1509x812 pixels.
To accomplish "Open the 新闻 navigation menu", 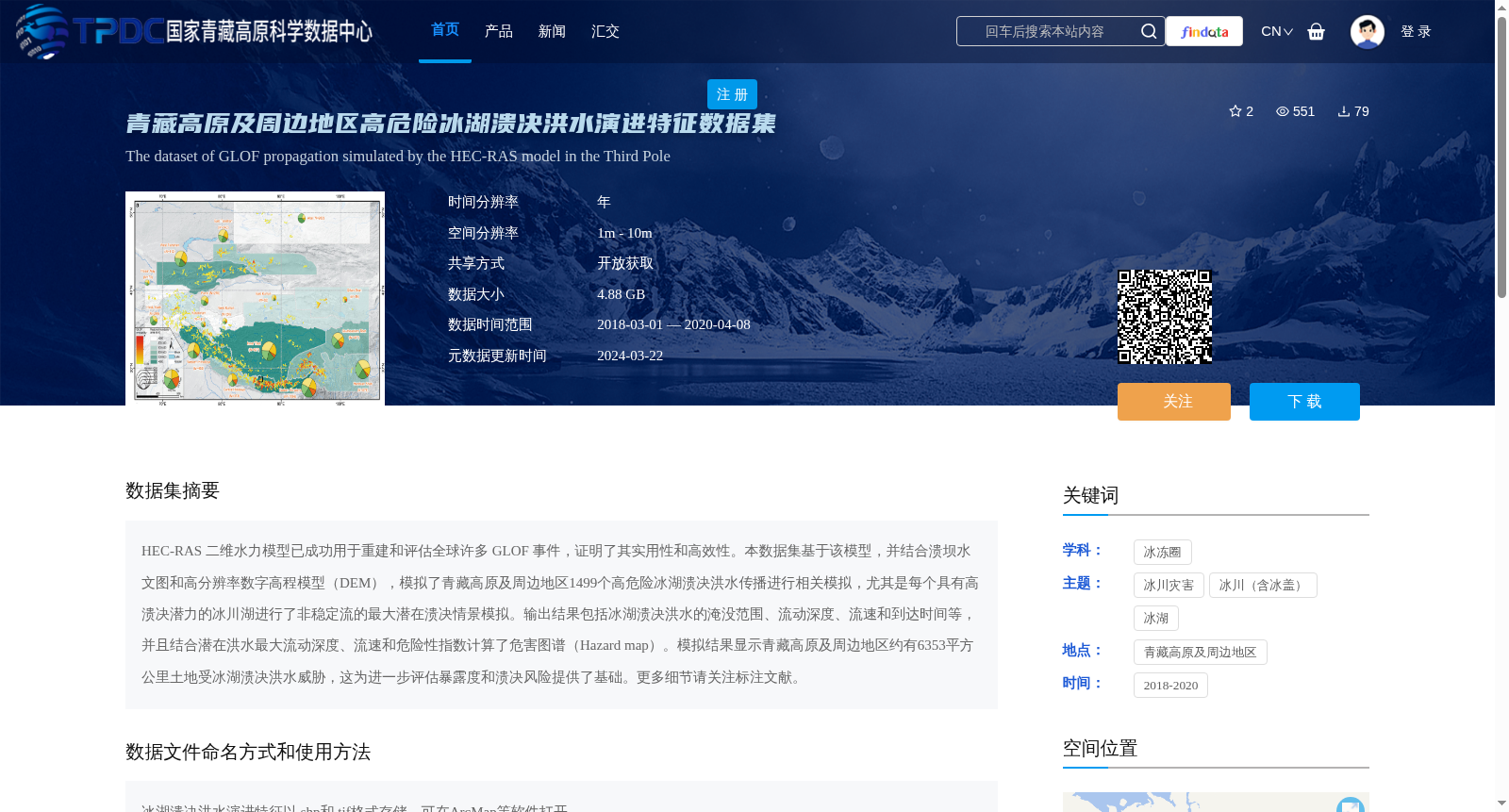I will pos(552,31).
